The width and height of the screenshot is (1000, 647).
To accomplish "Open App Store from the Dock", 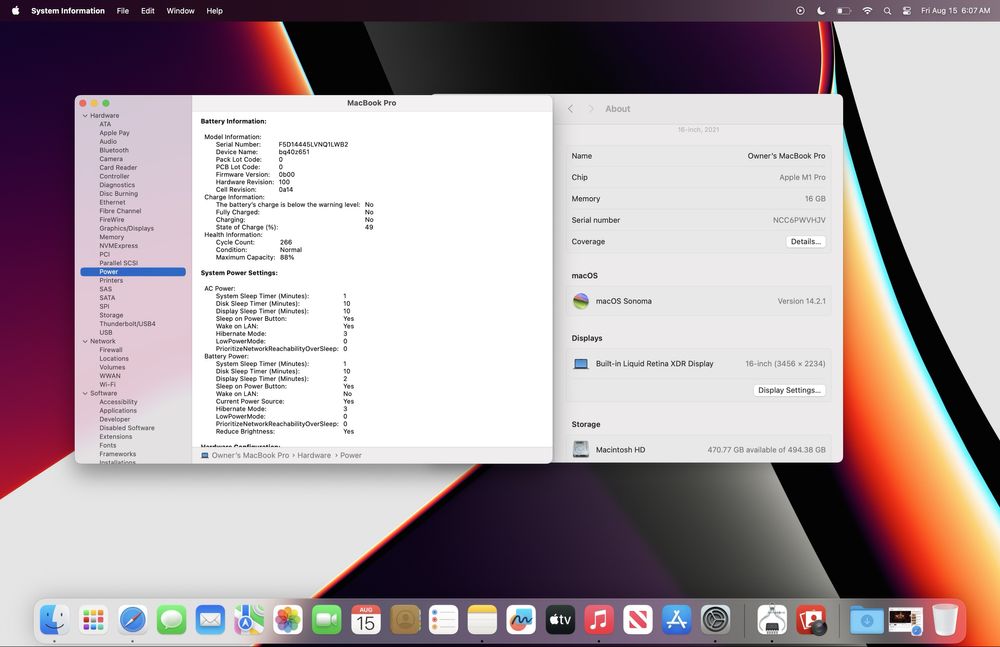I will (677, 620).
